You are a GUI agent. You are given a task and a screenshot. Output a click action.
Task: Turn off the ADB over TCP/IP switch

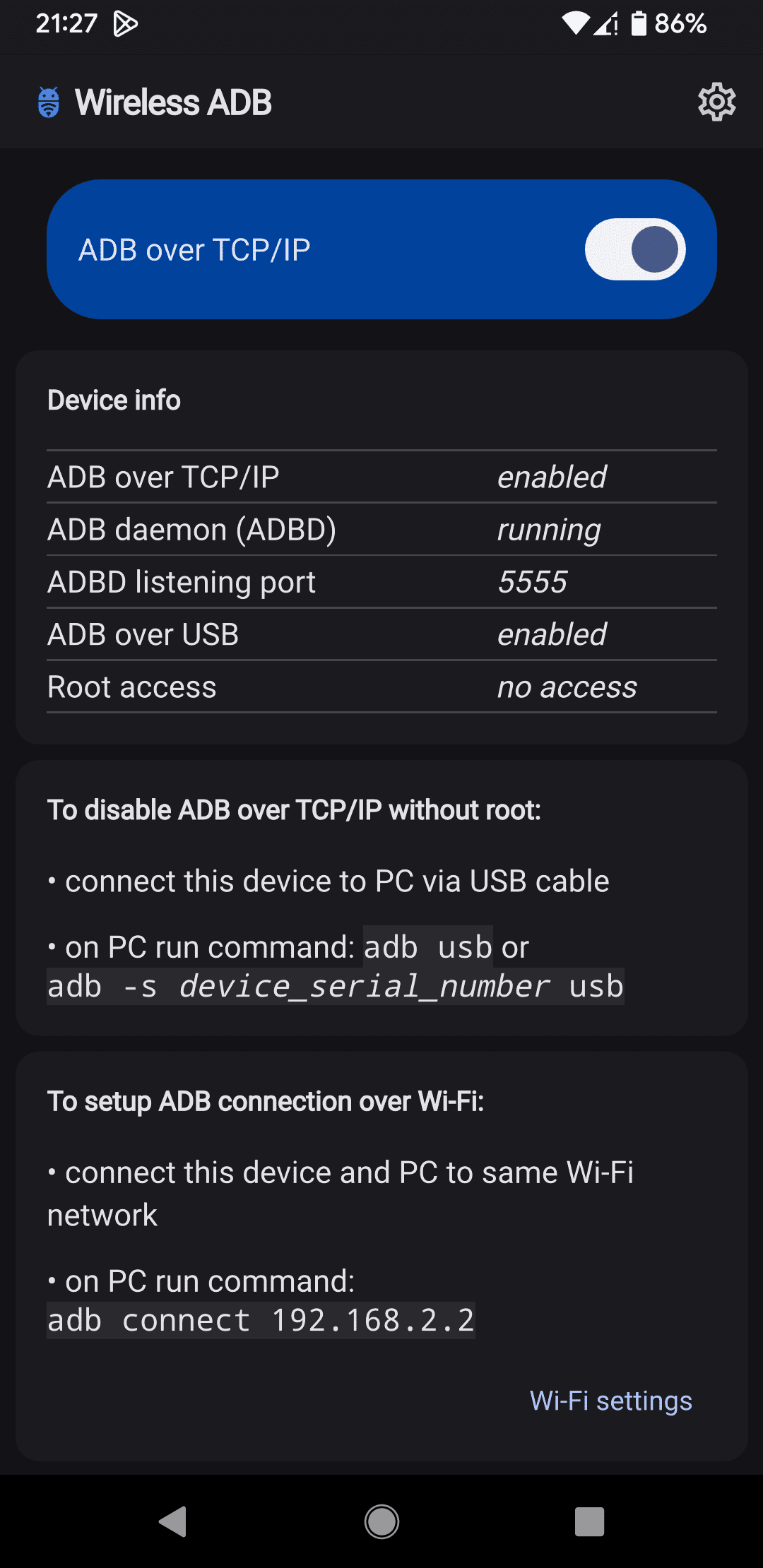tap(634, 249)
